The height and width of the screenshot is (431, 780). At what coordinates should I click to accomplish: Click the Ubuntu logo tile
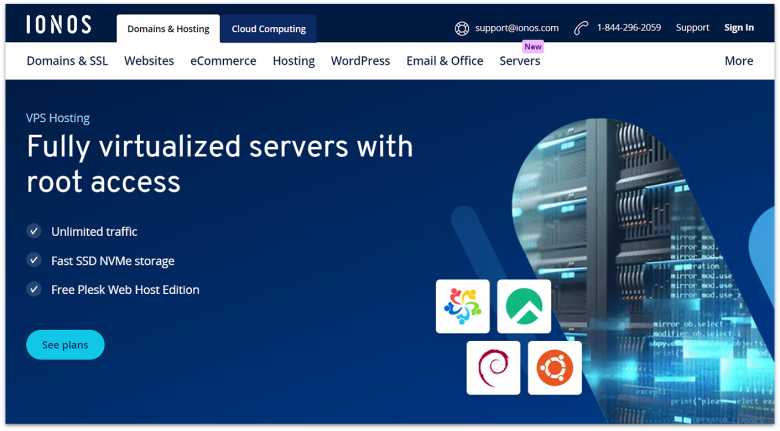[x=555, y=368]
